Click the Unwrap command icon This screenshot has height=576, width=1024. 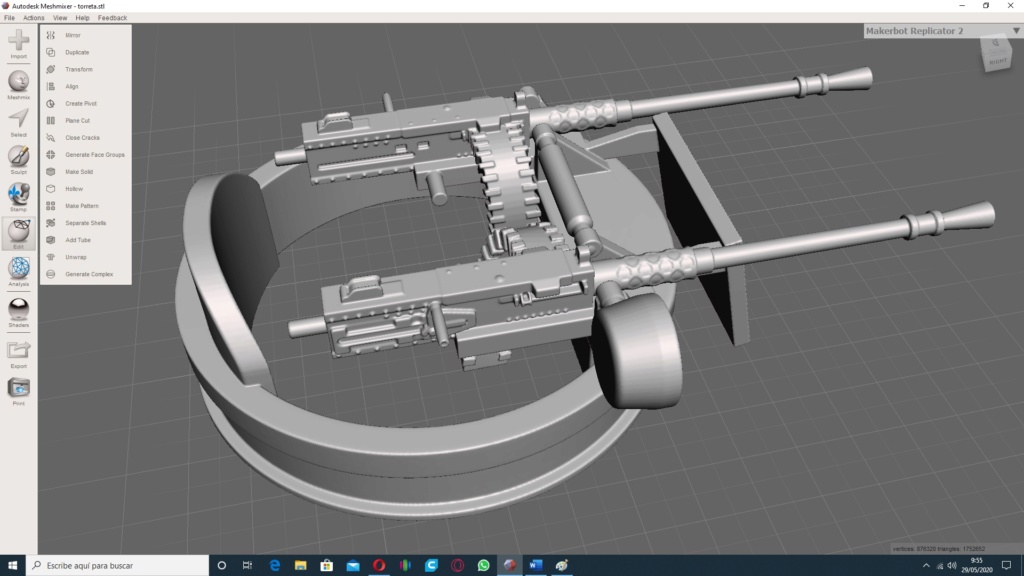coord(51,257)
